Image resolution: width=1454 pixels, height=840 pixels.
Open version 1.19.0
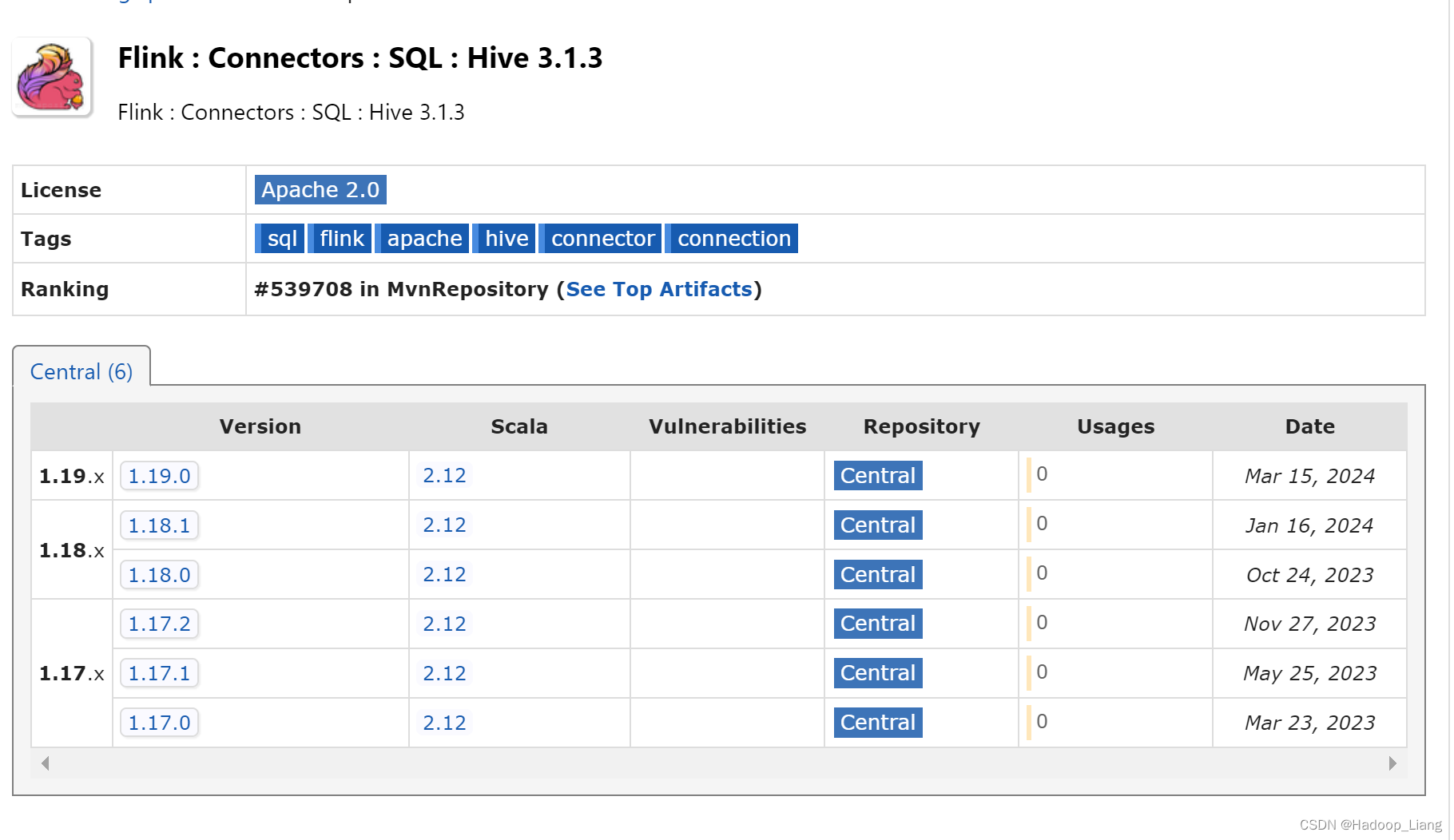(x=159, y=476)
